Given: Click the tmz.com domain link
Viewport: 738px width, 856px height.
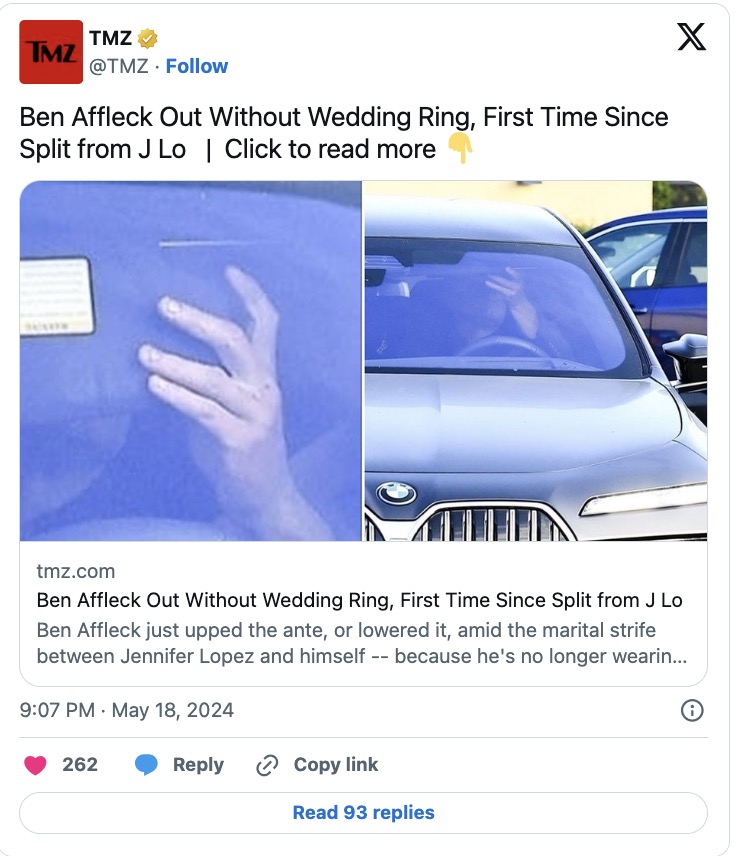Looking at the screenshot, I should (x=76, y=571).
